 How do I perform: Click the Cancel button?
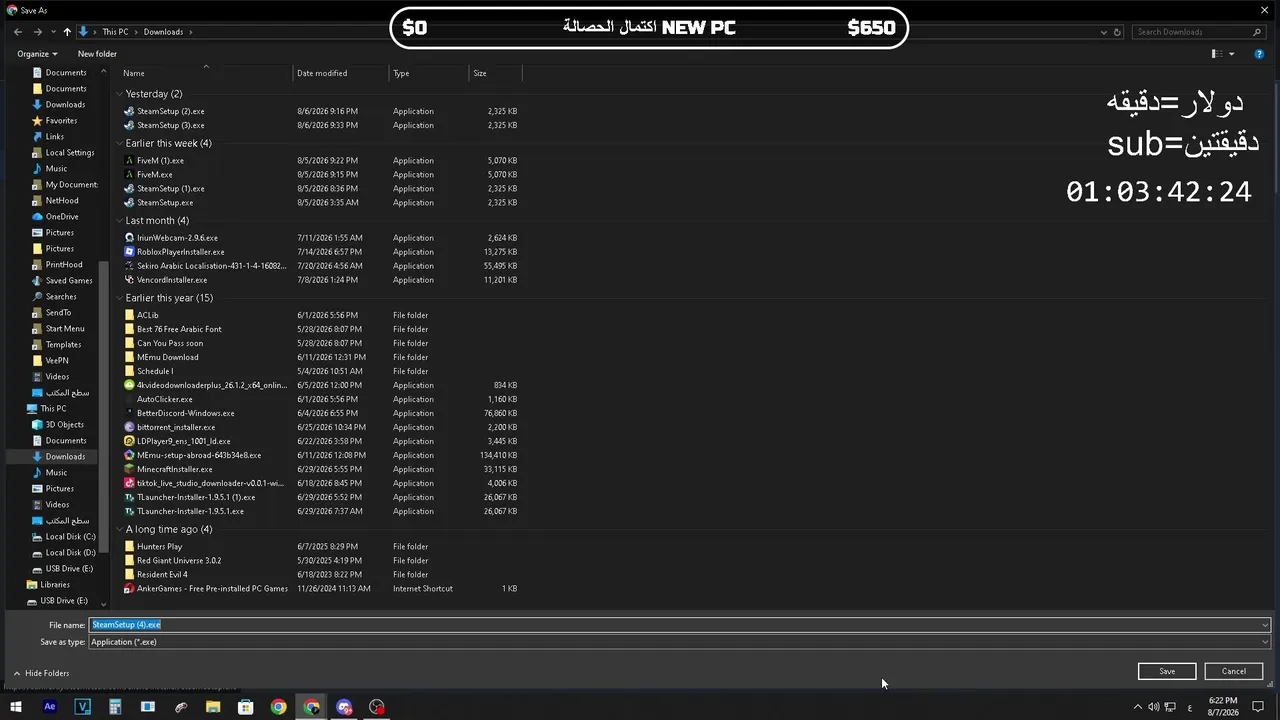(x=1234, y=671)
